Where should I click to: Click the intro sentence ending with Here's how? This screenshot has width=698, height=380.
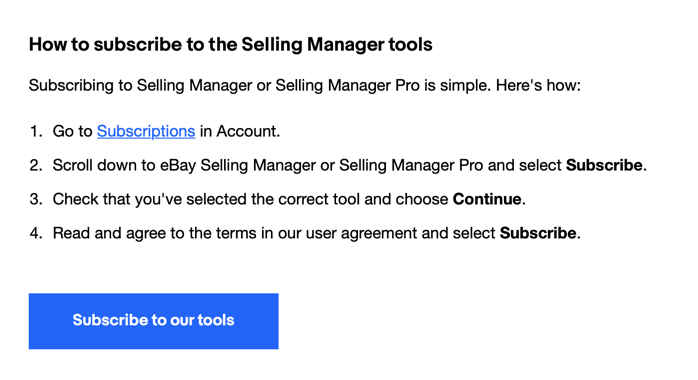click(305, 85)
